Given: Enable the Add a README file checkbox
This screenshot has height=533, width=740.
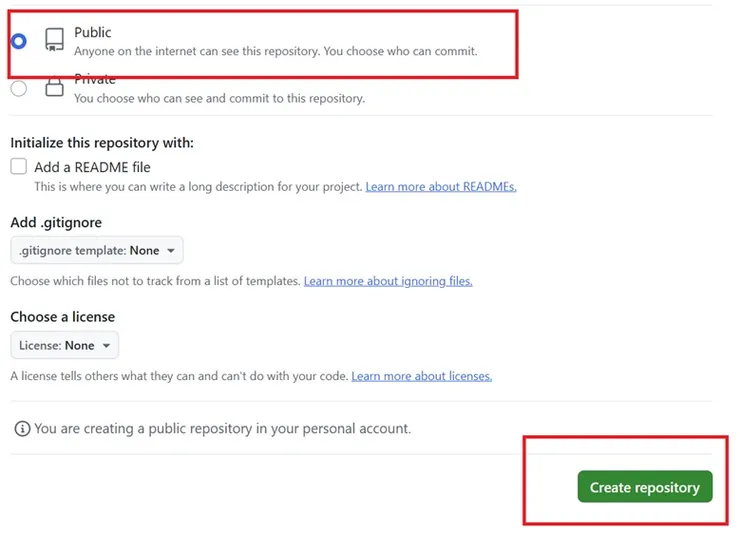Looking at the screenshot, I should point(18,167).
